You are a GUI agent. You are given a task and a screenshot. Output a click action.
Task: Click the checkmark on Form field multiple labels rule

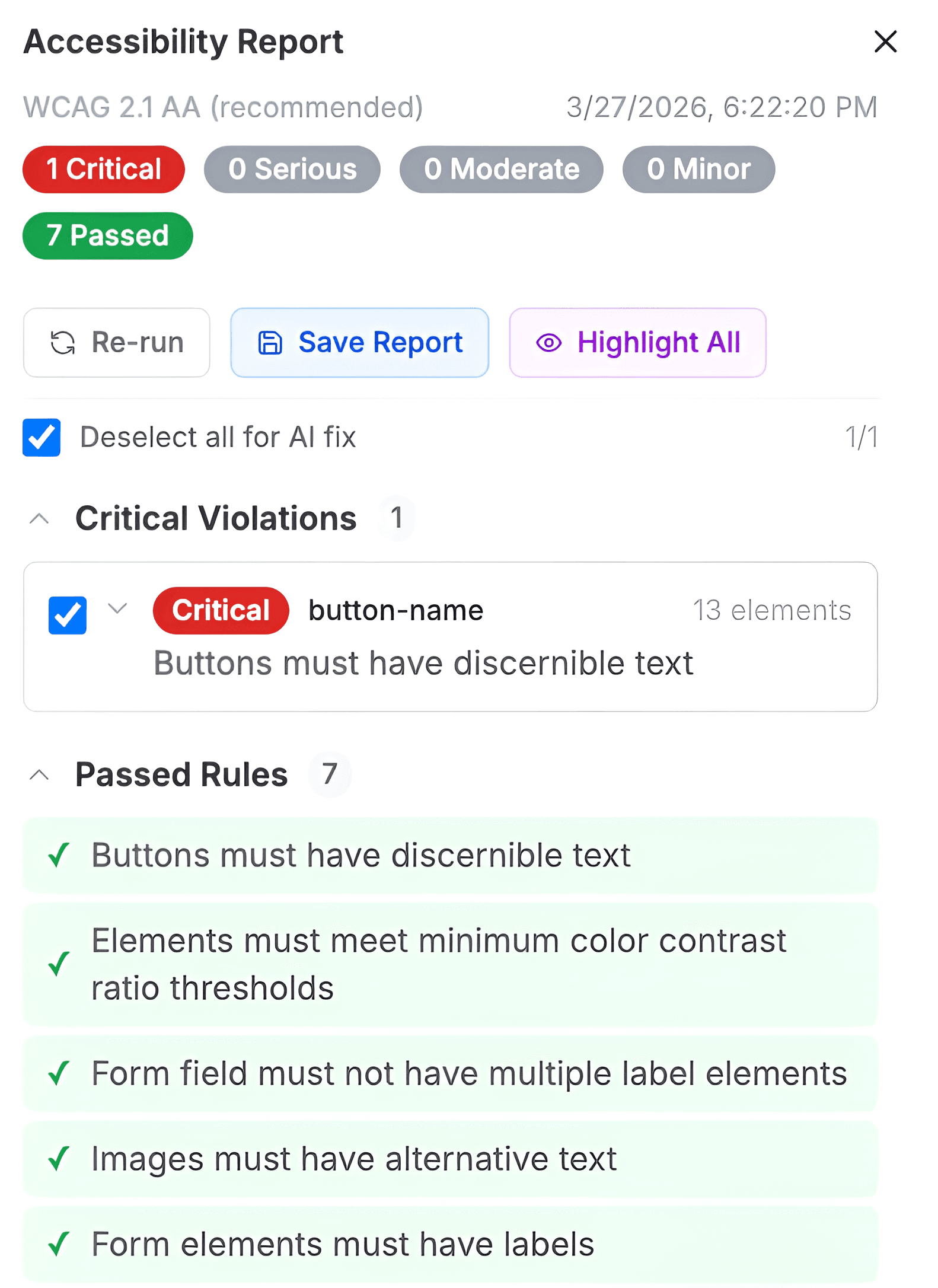point(60,1074)
